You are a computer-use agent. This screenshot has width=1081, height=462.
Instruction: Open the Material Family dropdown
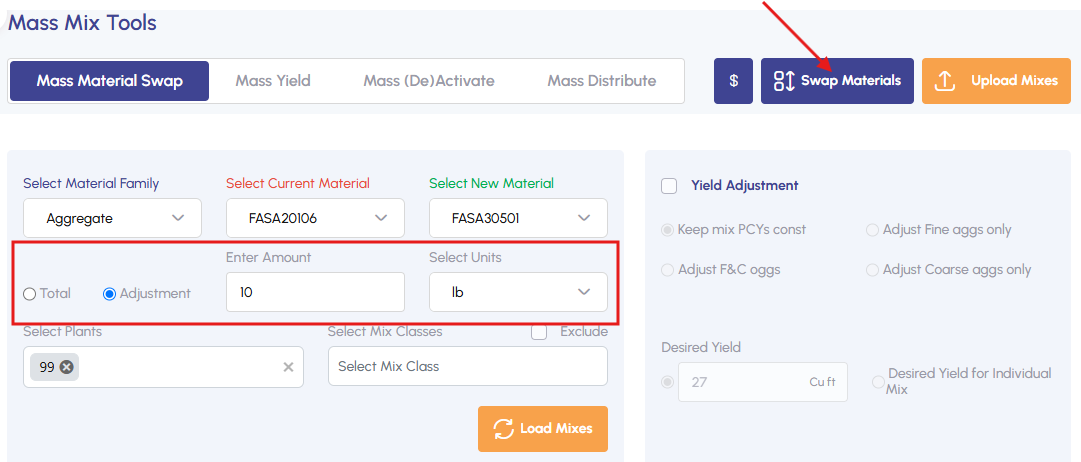tap(112, 218)
